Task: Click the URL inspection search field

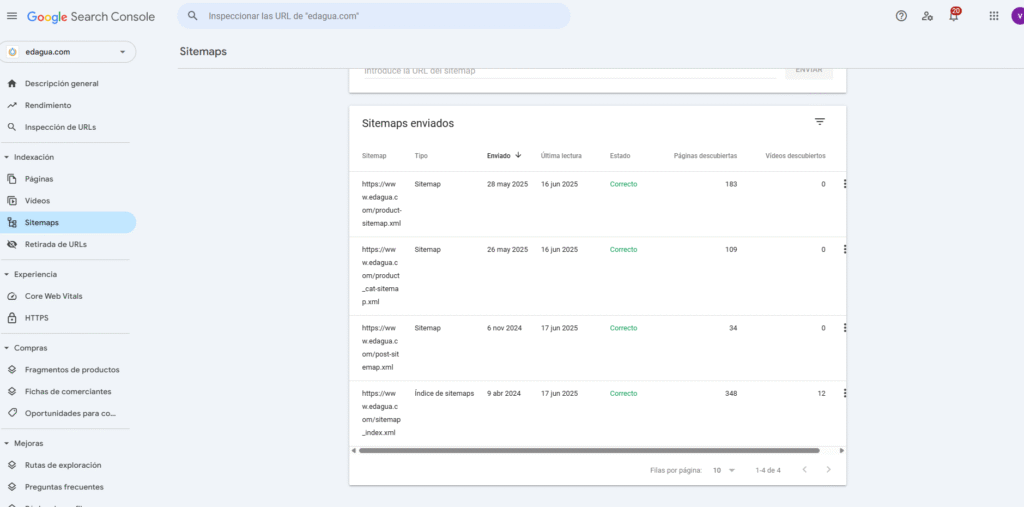Action: [x=380, y=16]
